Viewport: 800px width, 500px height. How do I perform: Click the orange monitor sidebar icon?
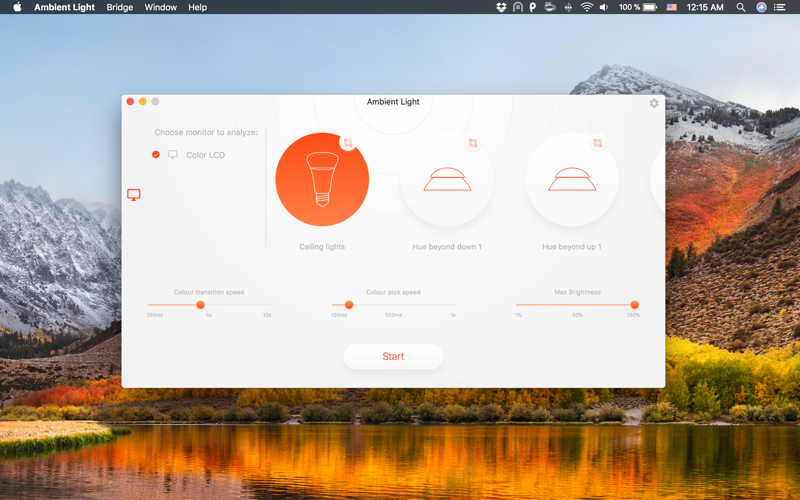pos(134,195)
